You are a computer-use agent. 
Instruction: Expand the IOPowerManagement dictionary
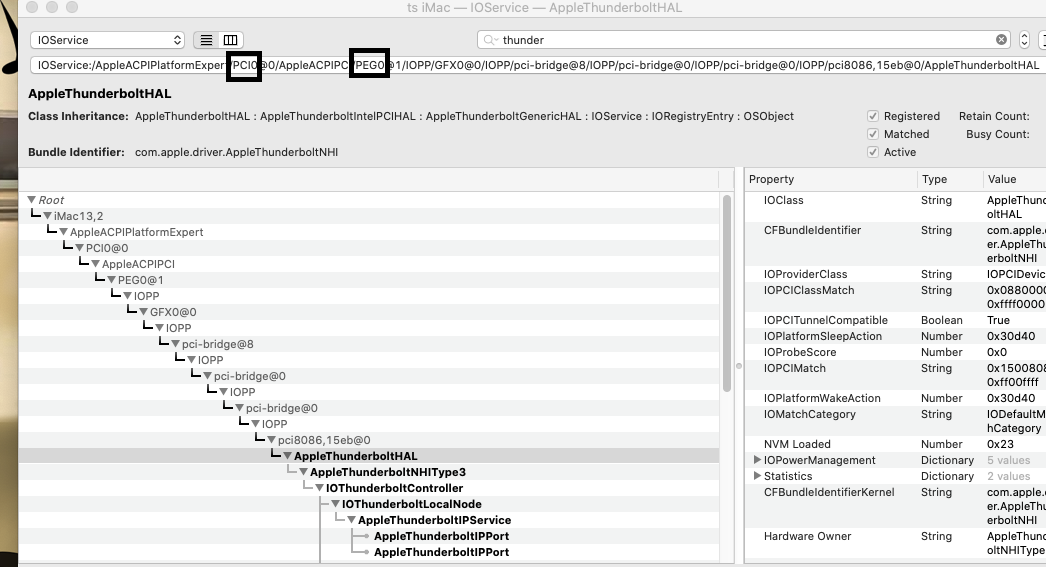[x=757, y=460]
